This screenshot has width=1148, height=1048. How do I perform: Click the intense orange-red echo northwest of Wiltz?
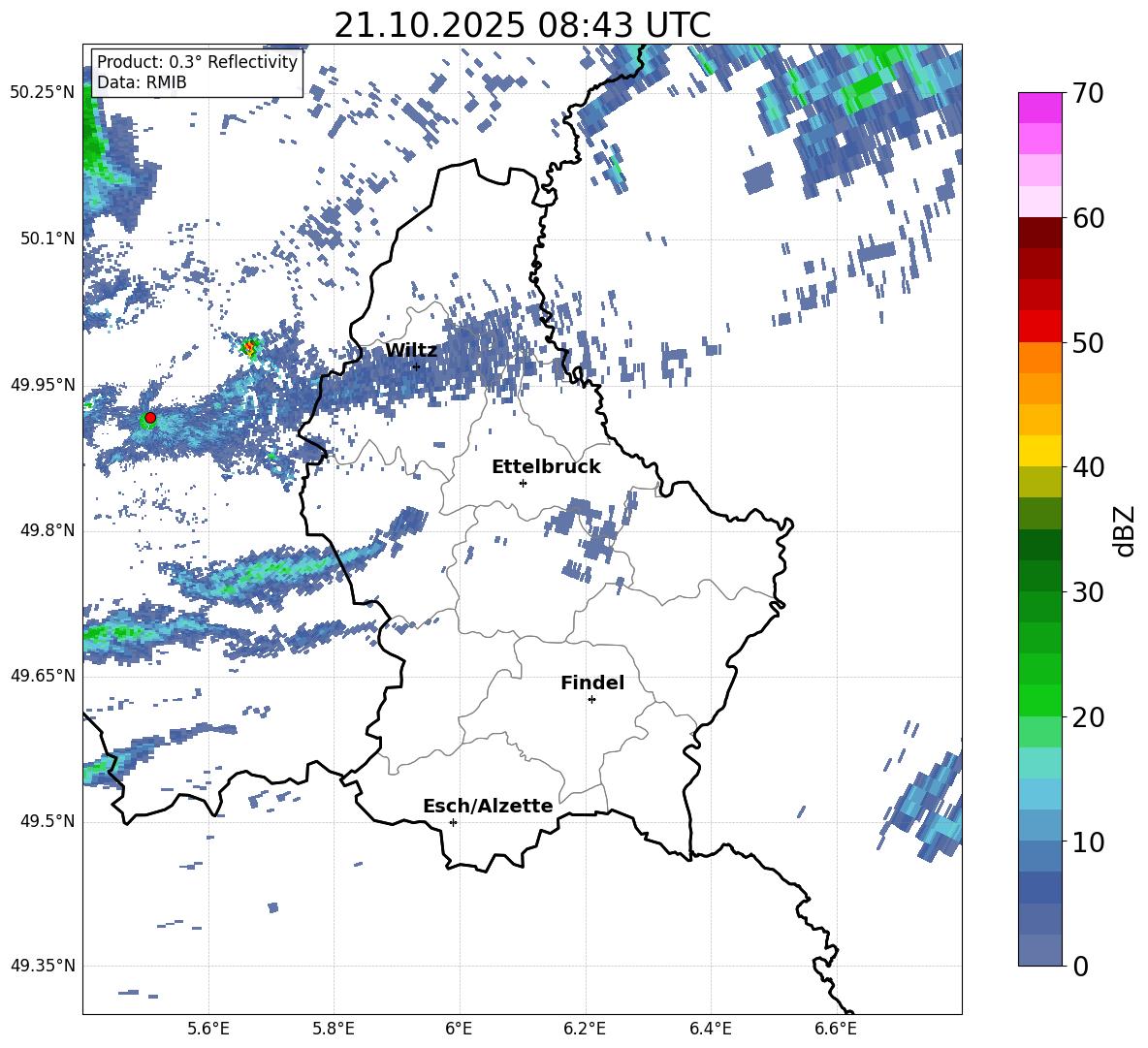click(x=250, y=347)
